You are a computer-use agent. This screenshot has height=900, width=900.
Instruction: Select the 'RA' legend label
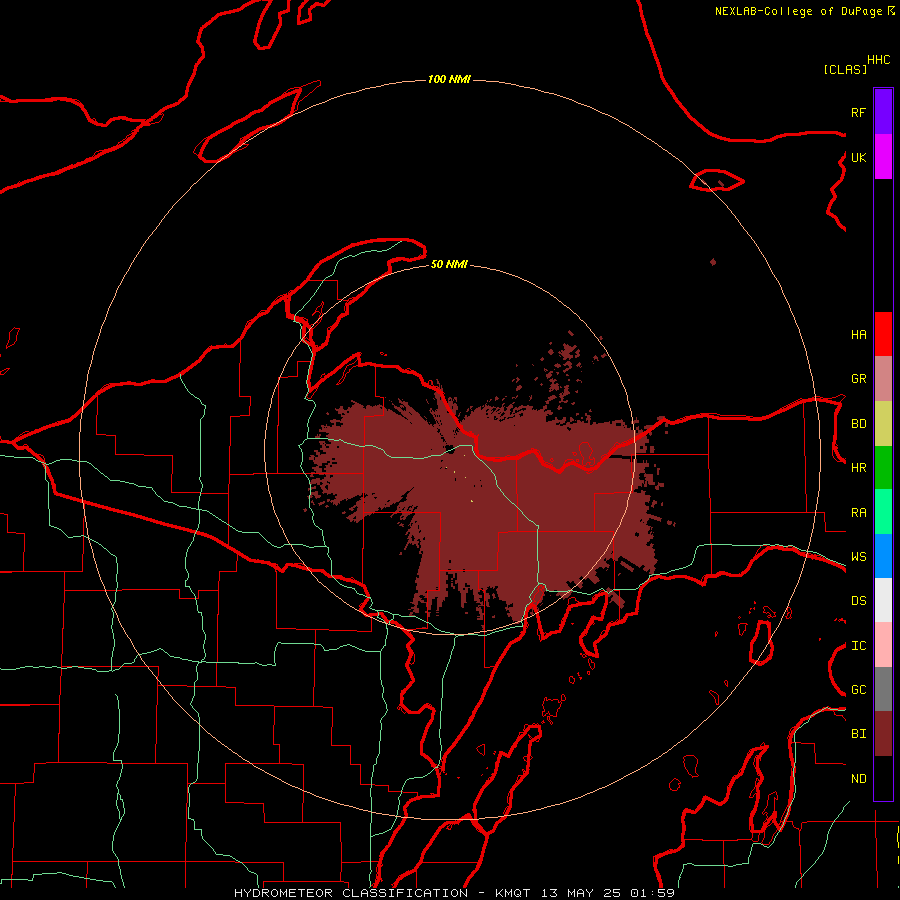pyautogui.click(x=858, y=513)
